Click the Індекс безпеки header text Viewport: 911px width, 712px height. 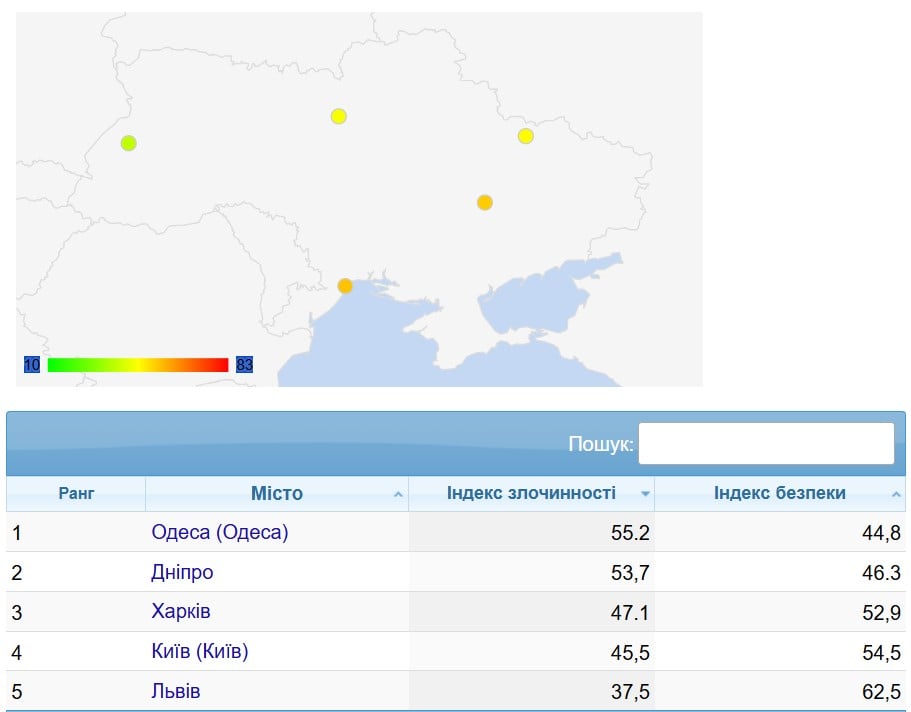click(x=780, y=493)
